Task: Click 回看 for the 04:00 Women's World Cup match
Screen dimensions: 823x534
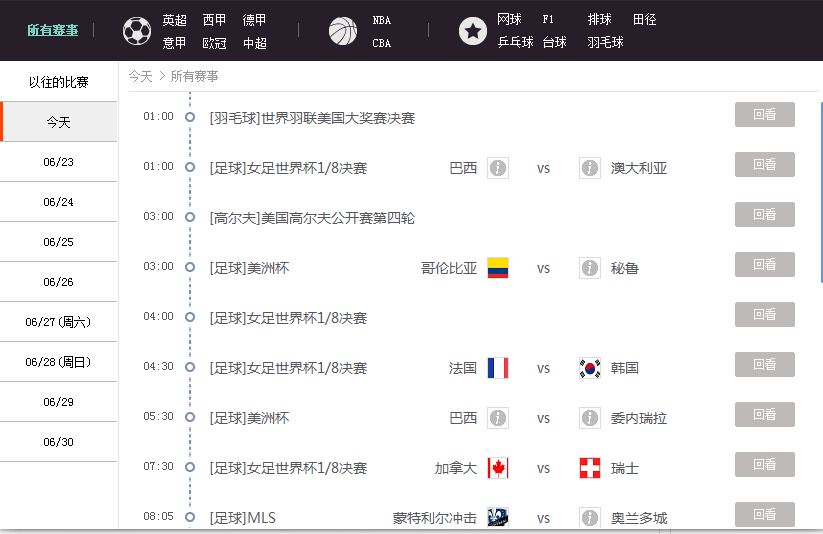Action: pyautogui.click(x=765, y=315)
